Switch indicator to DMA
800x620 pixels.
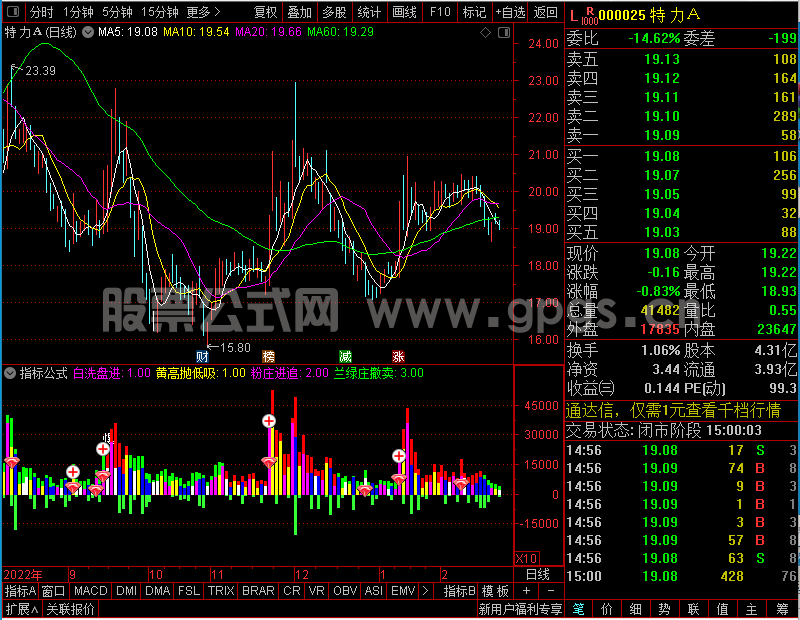coord(157,591)
